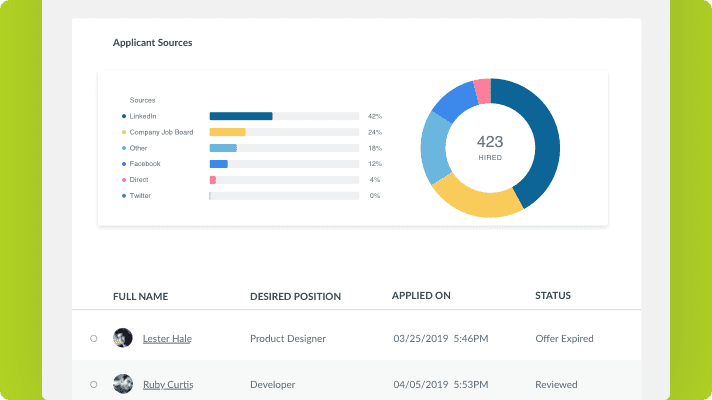Click the Facebook source label

point(145,163)
